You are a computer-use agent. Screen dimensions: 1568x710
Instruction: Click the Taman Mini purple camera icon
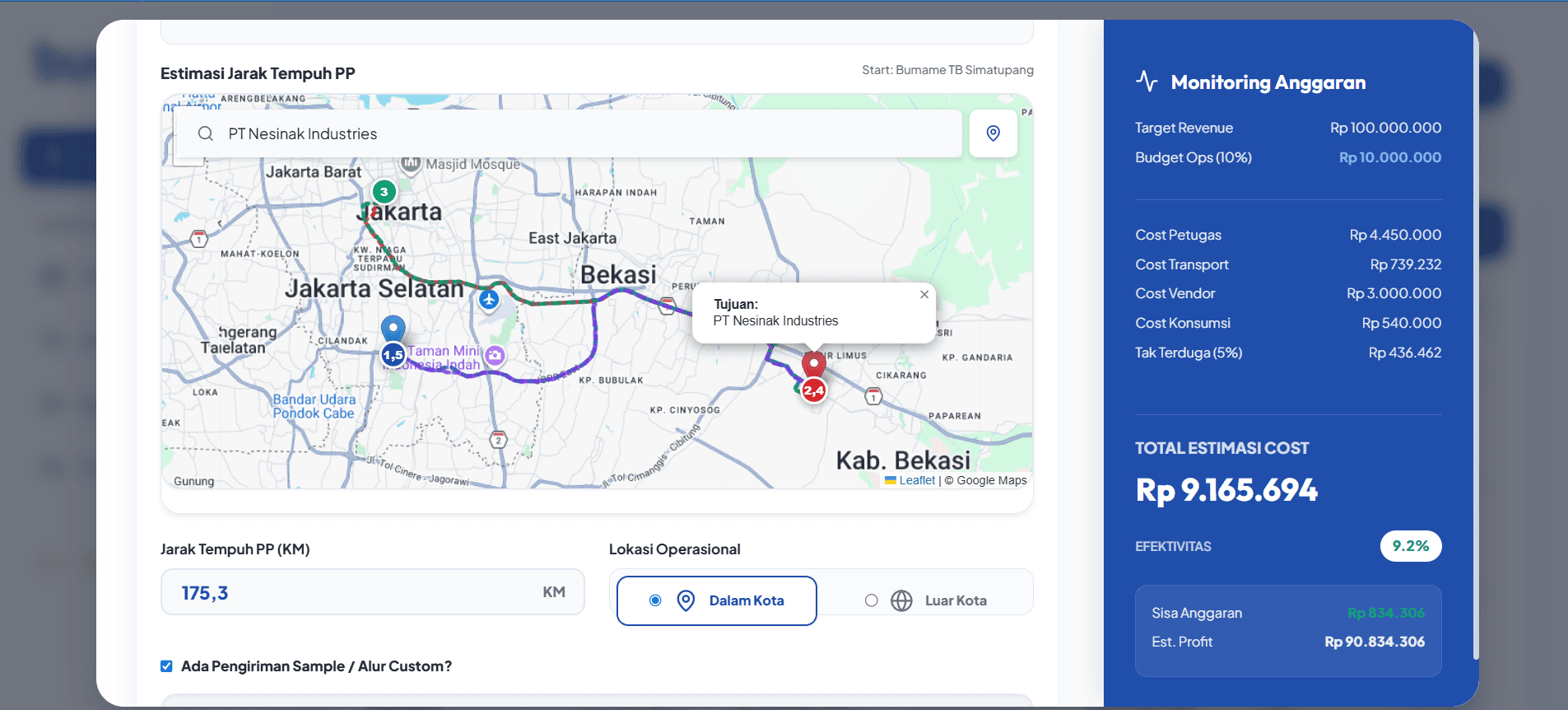495,355
